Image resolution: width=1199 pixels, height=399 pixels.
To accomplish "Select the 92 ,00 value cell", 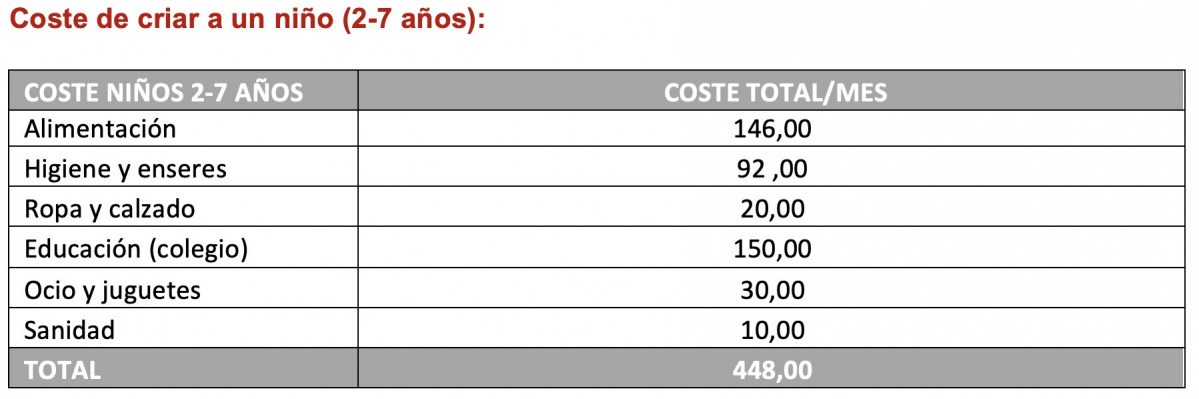I will [772, 168].
